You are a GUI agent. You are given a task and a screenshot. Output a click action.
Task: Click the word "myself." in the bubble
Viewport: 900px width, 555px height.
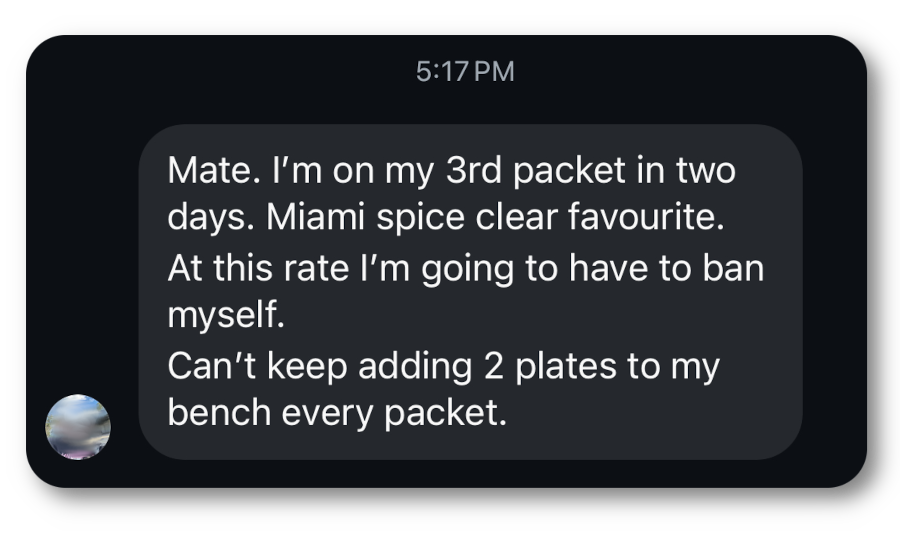point(226,316)
